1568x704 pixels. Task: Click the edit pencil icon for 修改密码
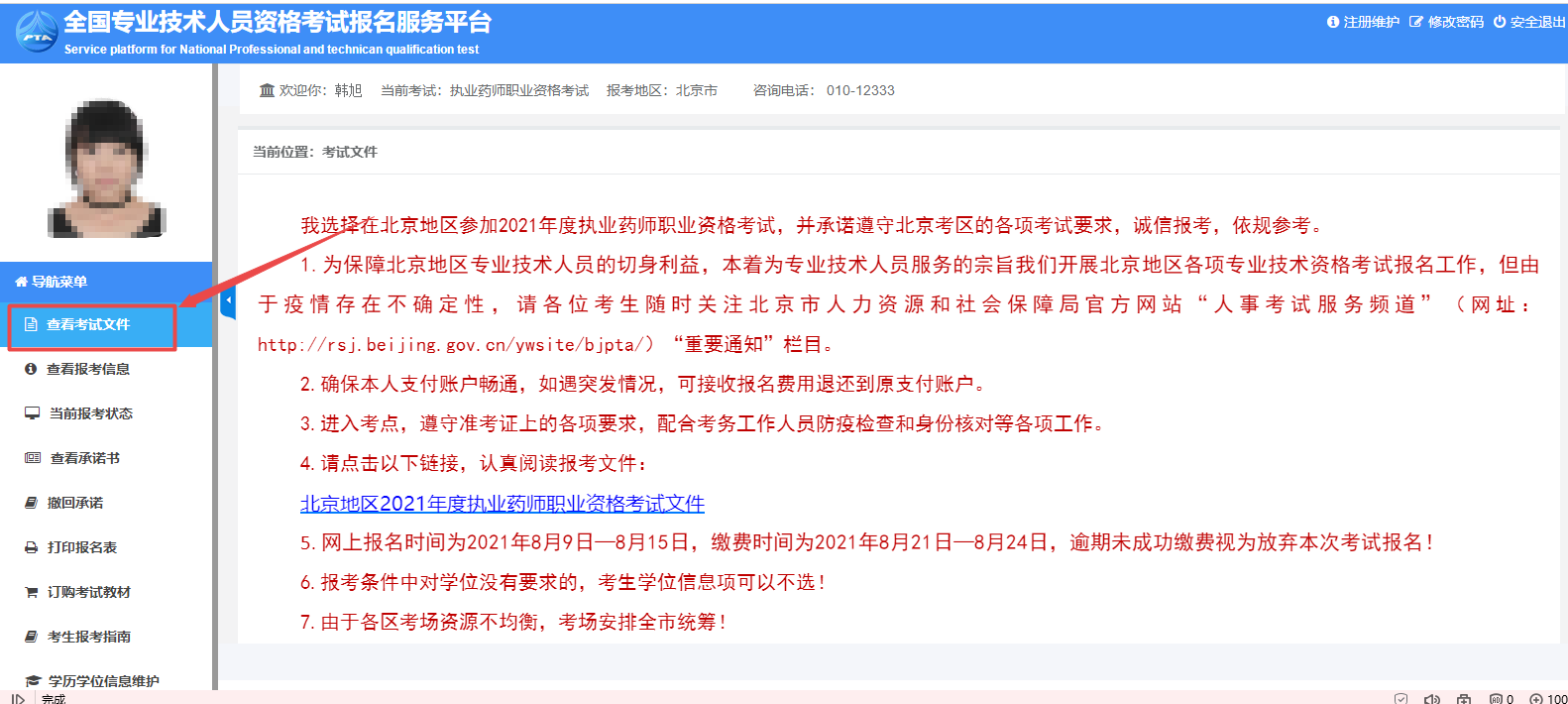[x=1415, y=22]
